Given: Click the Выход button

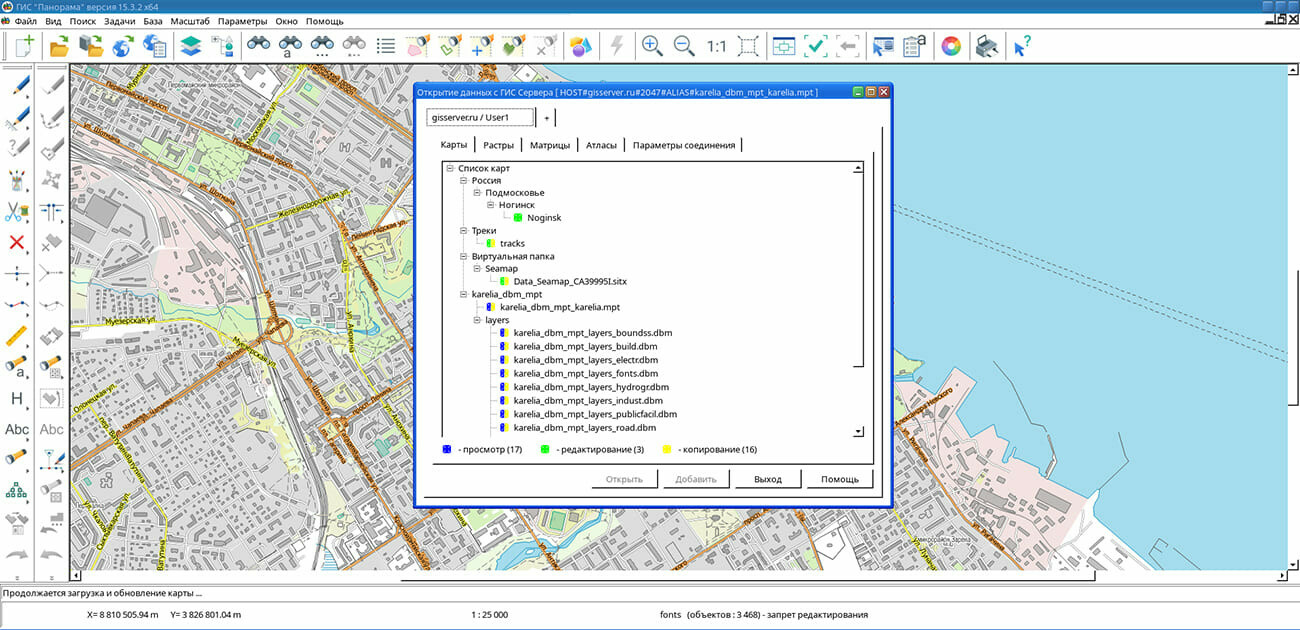Looking at the screenshot, I should coord(767,479).
